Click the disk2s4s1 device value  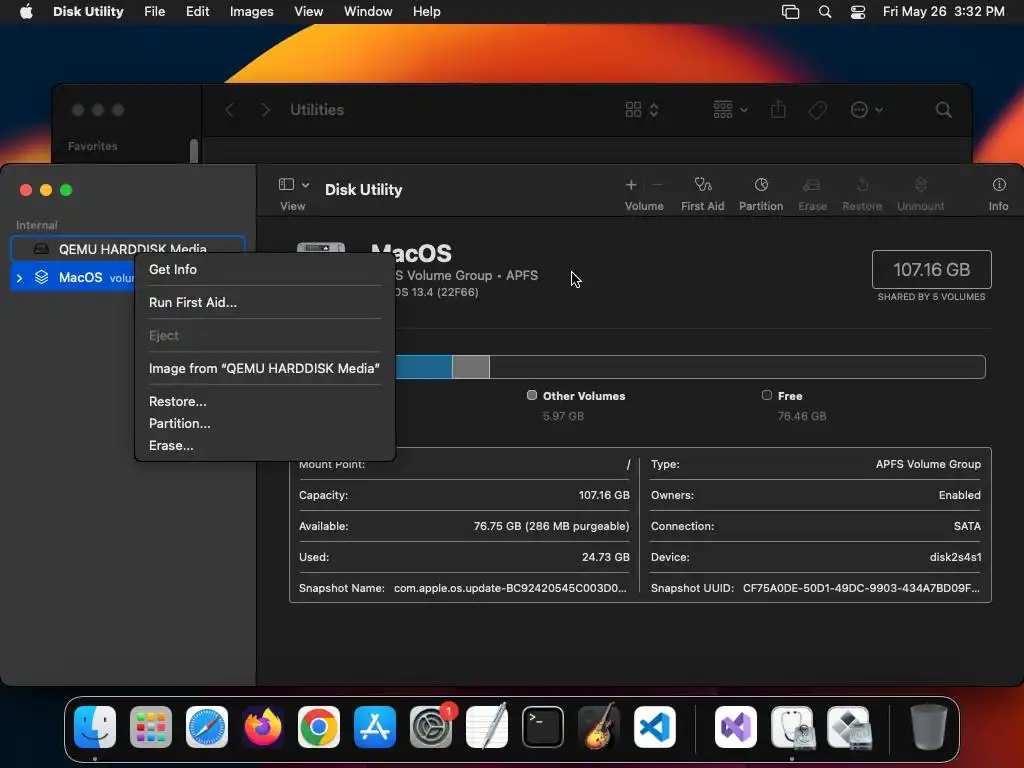(955, 557)
